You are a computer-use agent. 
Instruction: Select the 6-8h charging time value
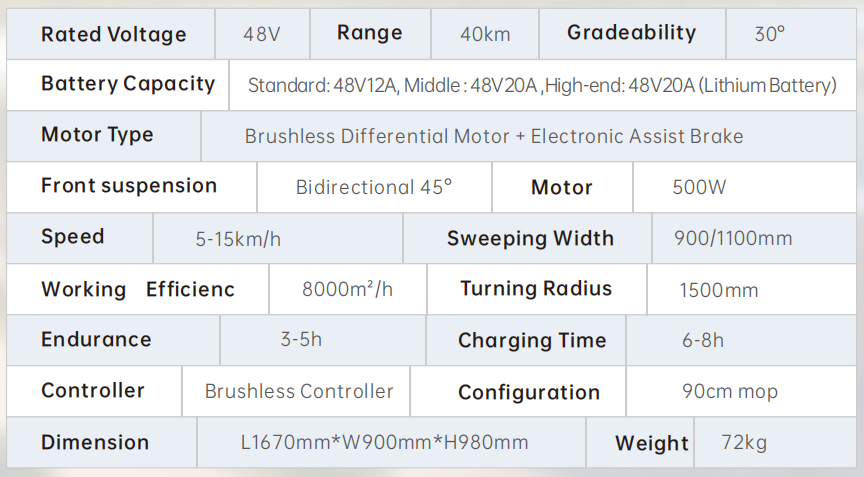[703, 340]
